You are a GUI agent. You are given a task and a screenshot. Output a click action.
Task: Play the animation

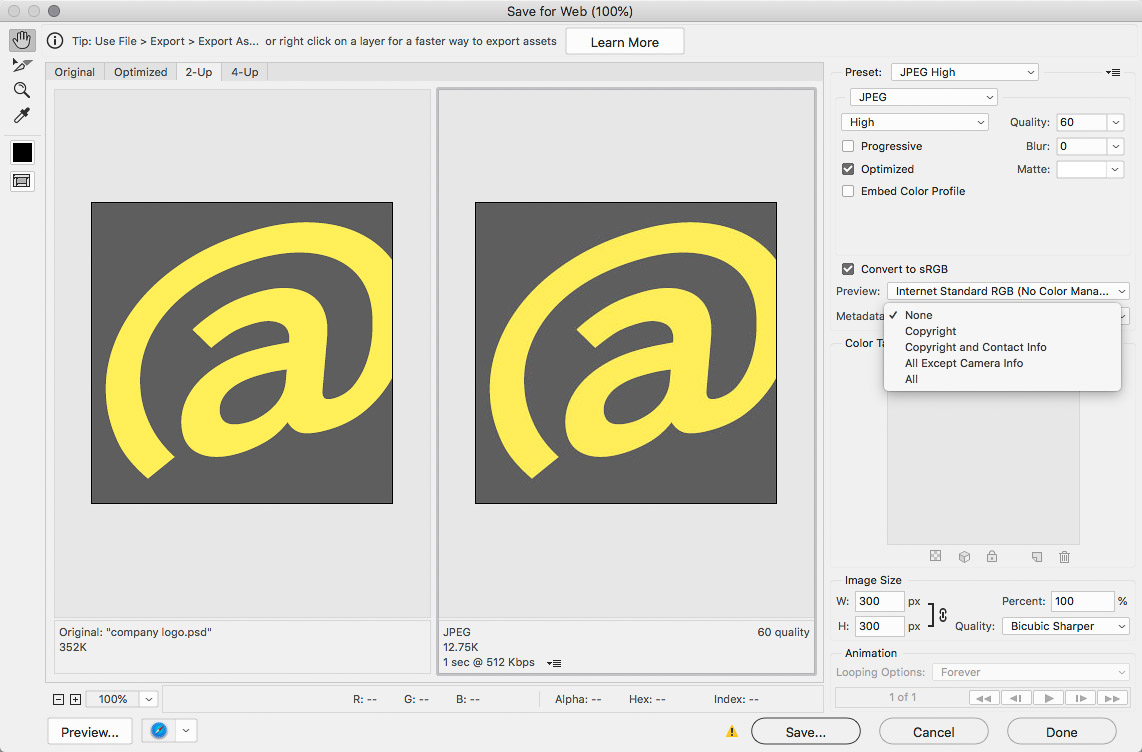(1047, 698)
